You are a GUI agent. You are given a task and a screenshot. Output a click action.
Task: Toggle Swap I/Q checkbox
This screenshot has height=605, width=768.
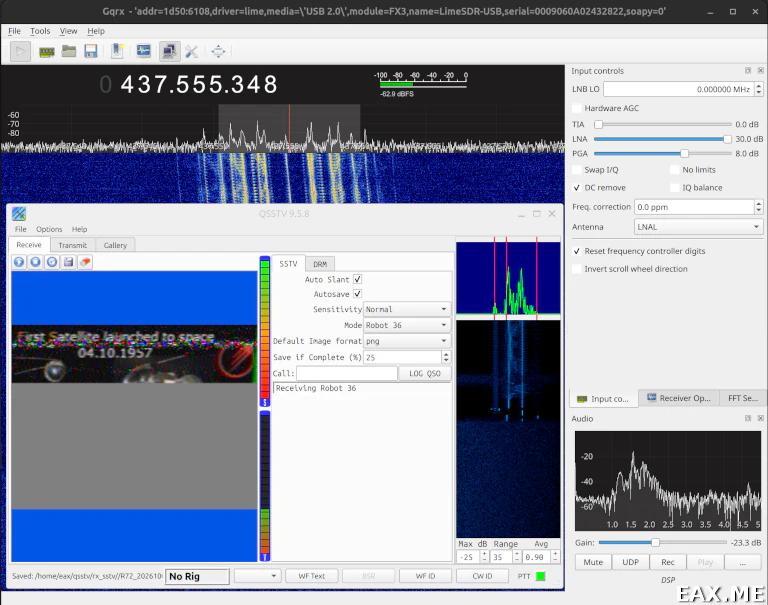pyautogui.click(x=577, y=169)
